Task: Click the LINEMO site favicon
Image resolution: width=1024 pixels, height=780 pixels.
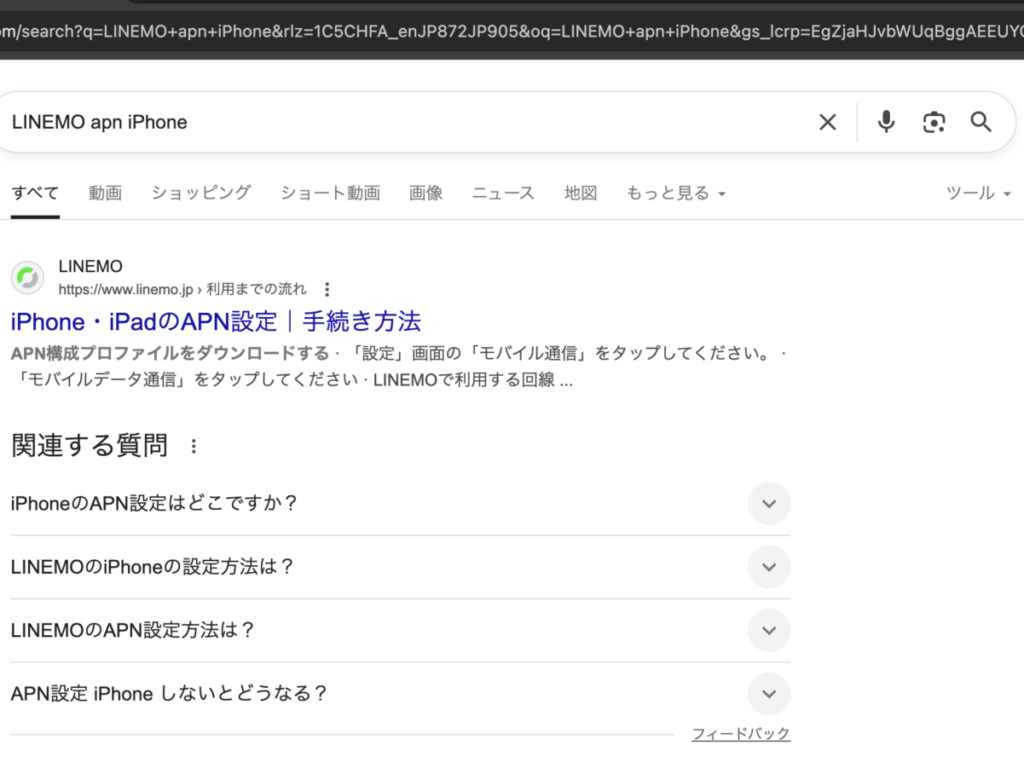Action: click(x=27, y=278)
